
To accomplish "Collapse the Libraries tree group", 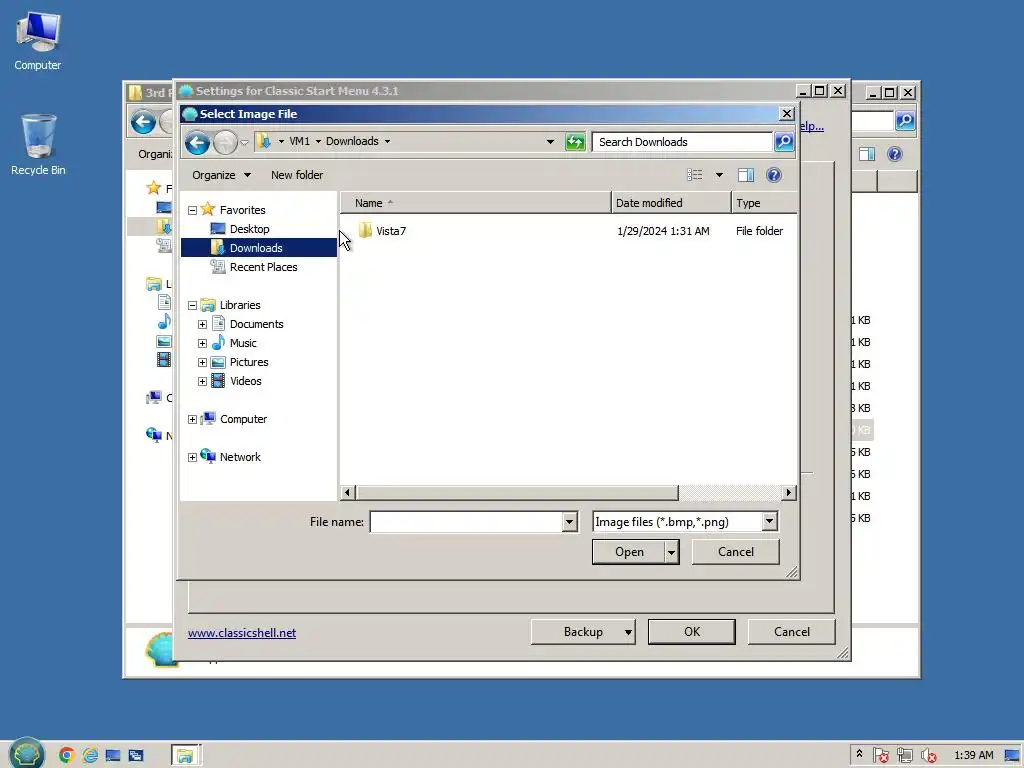I will tap(193, 305).
